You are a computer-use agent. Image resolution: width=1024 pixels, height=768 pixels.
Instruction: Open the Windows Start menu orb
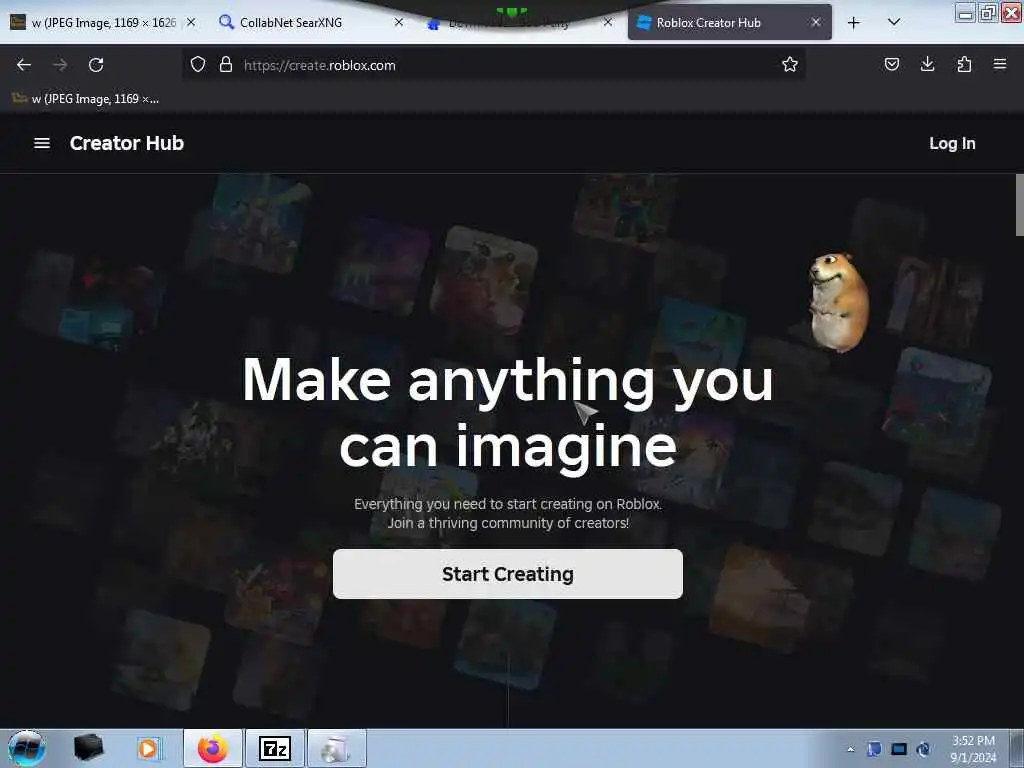pyautogui.click(x=26, y=748)
